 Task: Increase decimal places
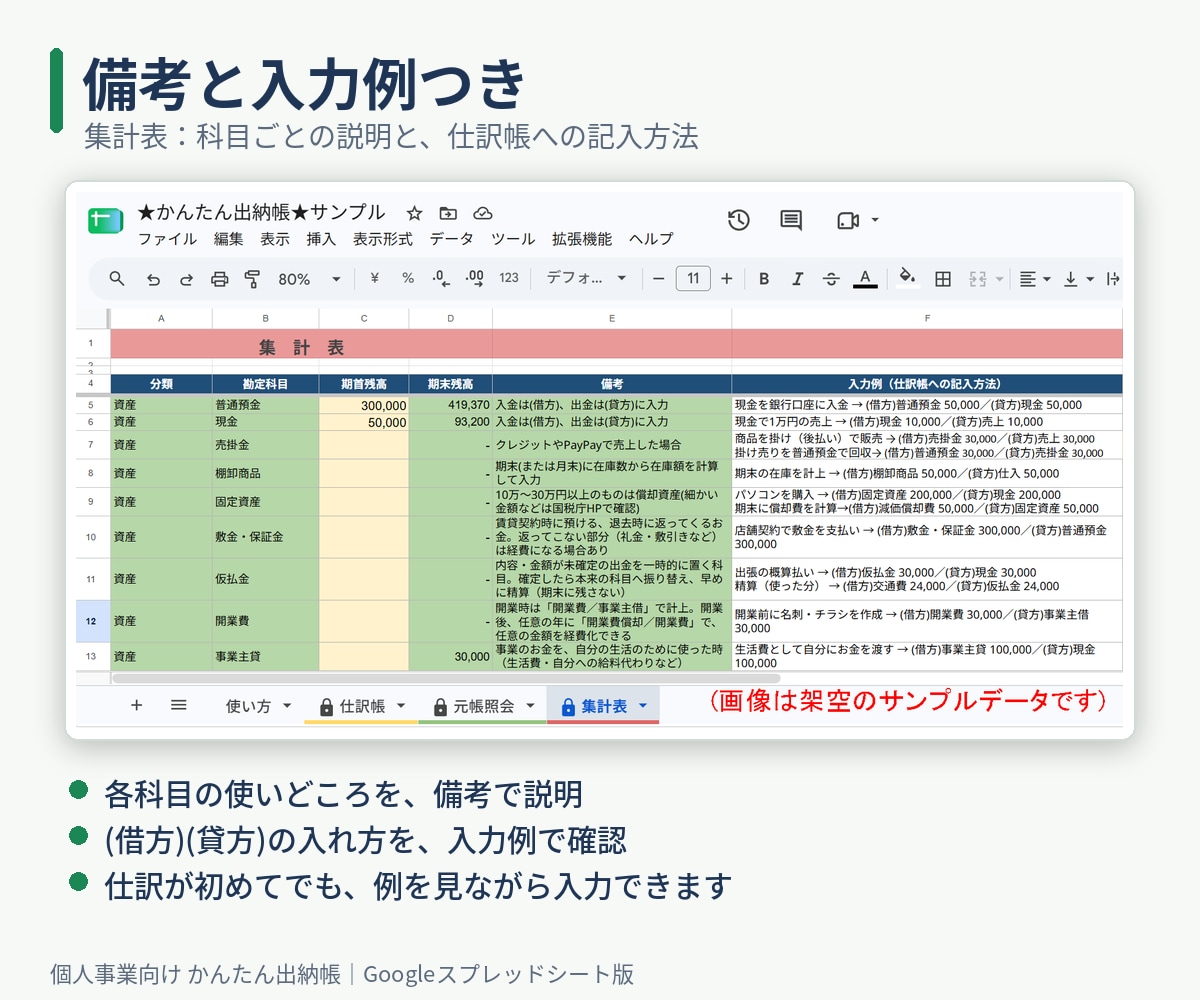(475, 278)
